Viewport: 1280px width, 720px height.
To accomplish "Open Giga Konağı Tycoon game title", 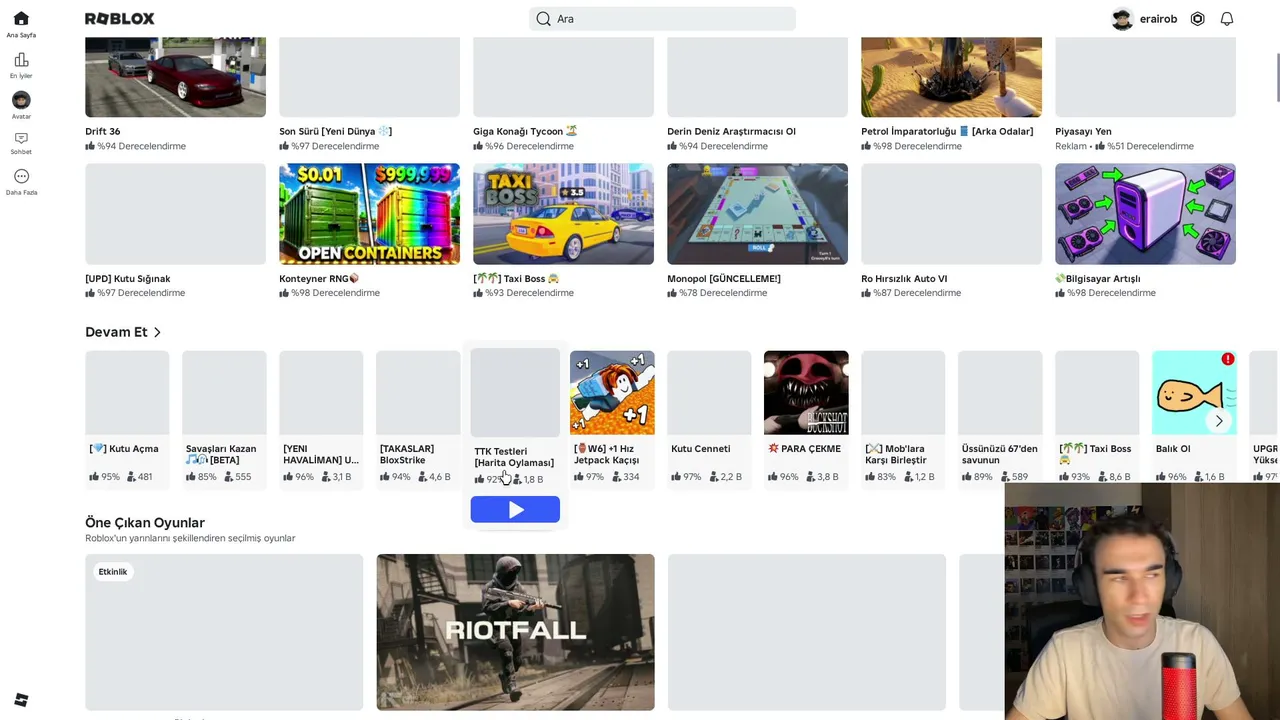I will pyautogui.click(x=525, y=131).
